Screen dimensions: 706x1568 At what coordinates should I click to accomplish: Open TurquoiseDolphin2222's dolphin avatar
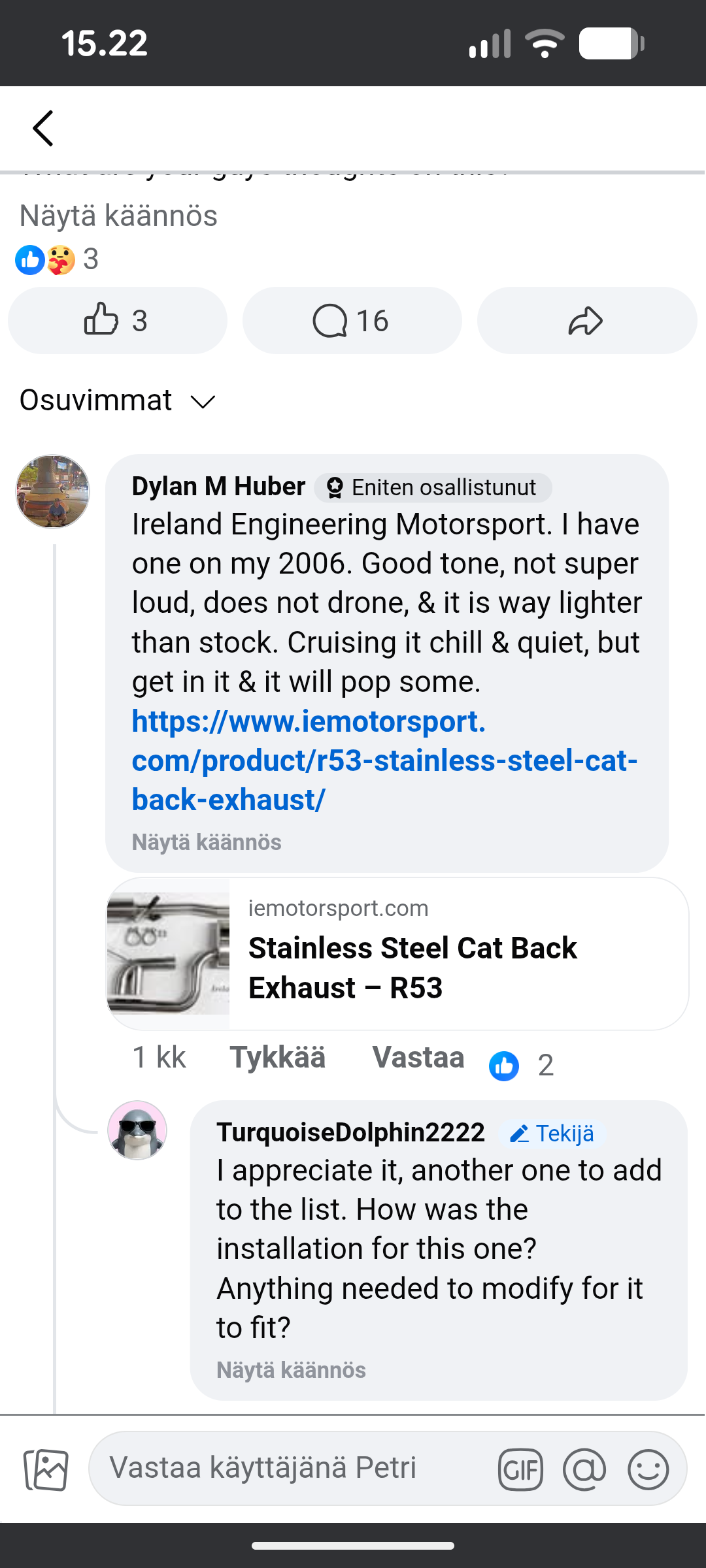pos(137,1130)
